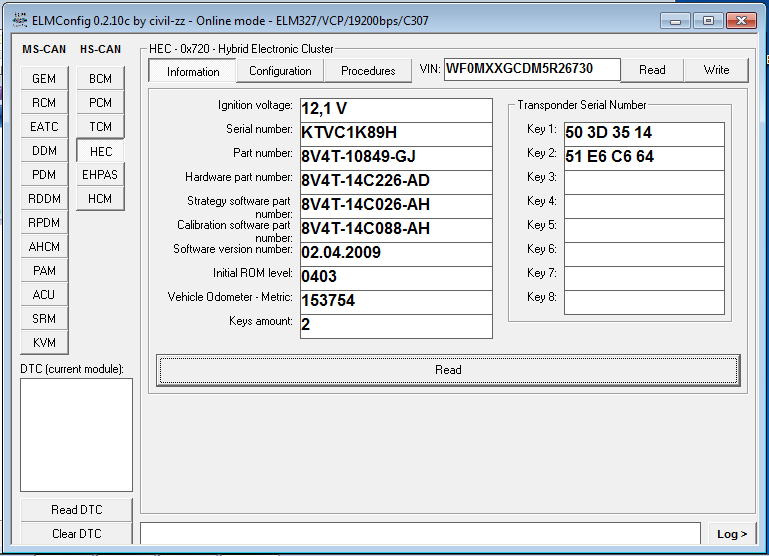769x556 pixels.
Task: Select the EHPAS module button
Action: tap(100, 175)
